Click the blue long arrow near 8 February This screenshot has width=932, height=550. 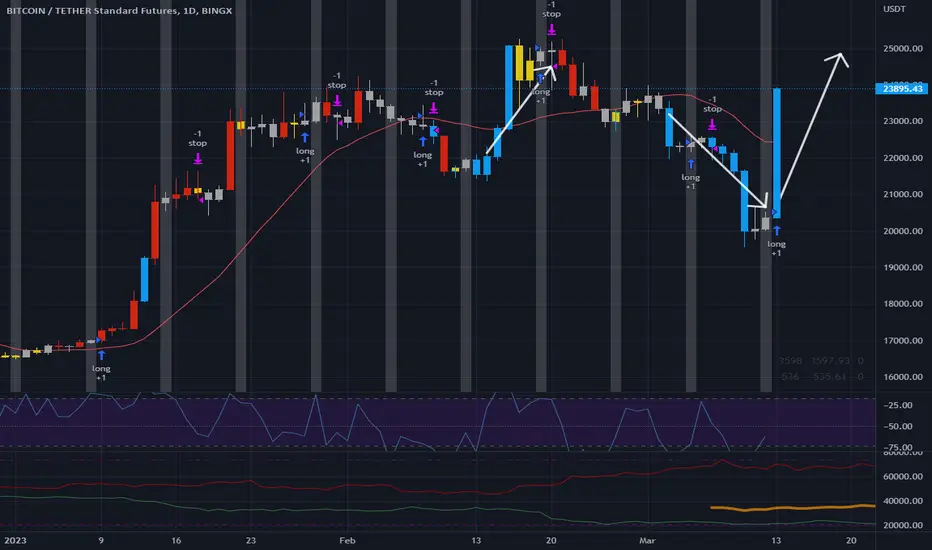coord(423,142)
